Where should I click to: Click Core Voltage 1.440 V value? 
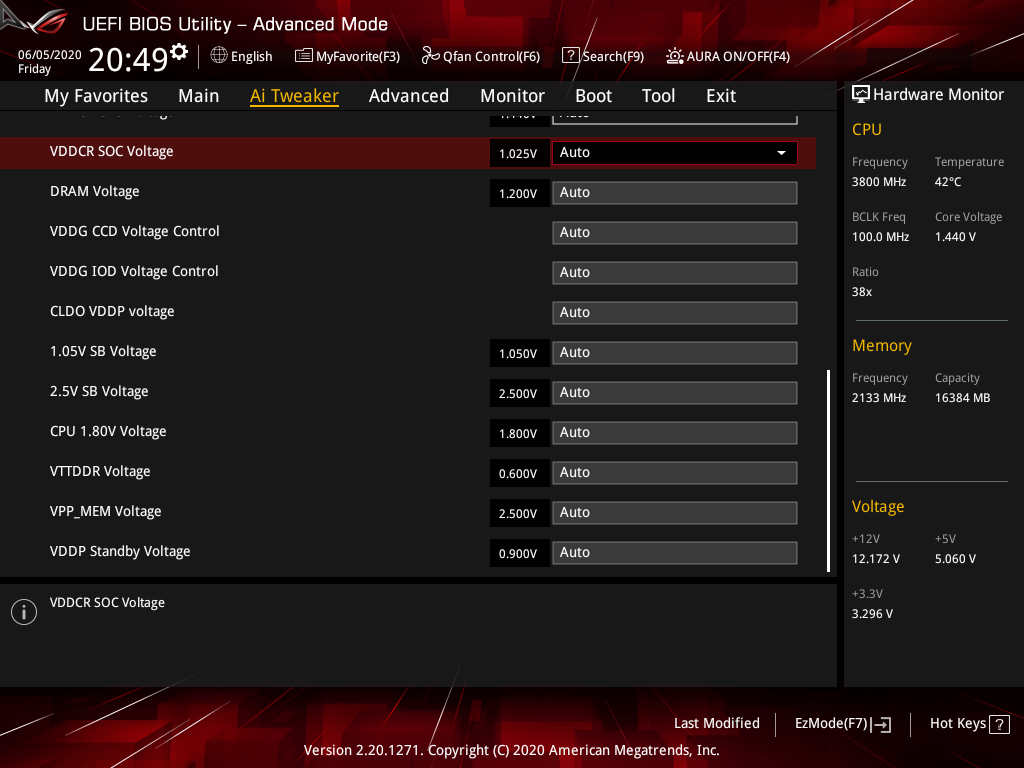tap(955, 237)
